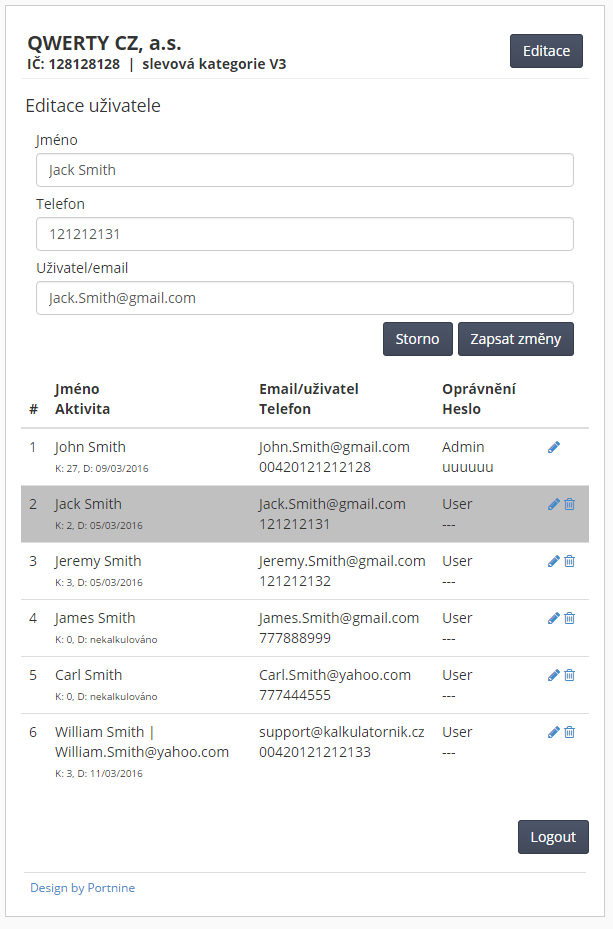Viewport: 613px width, 929px height.
Task: Select the Jeremy Smith table row
Action: [304, 571]
